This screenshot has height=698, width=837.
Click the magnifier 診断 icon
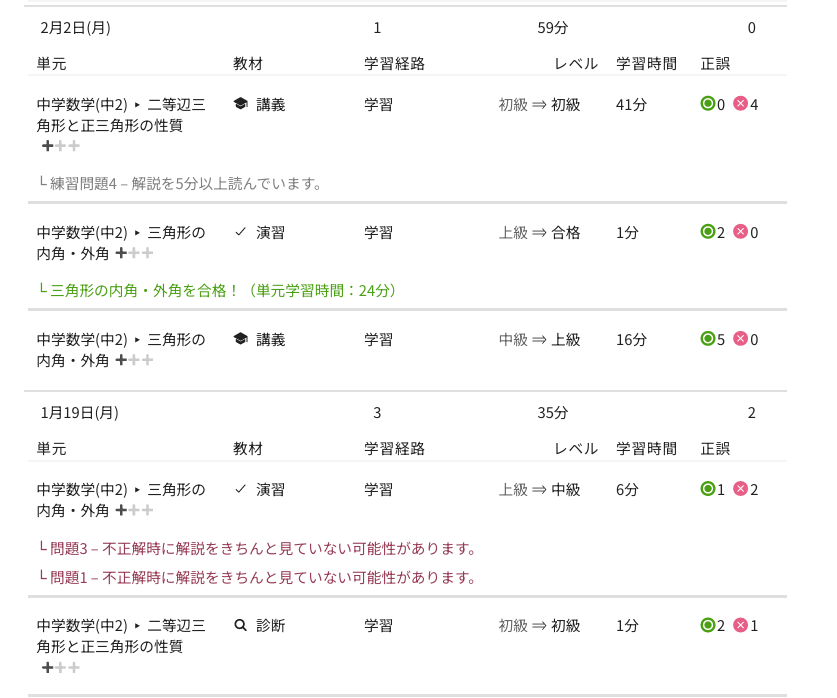coord(240,626)
